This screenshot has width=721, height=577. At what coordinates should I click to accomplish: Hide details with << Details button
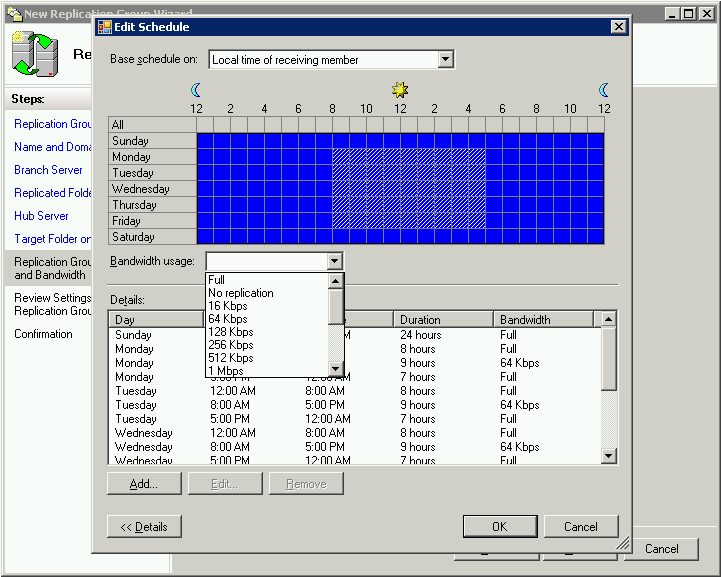tap(144, 527)
